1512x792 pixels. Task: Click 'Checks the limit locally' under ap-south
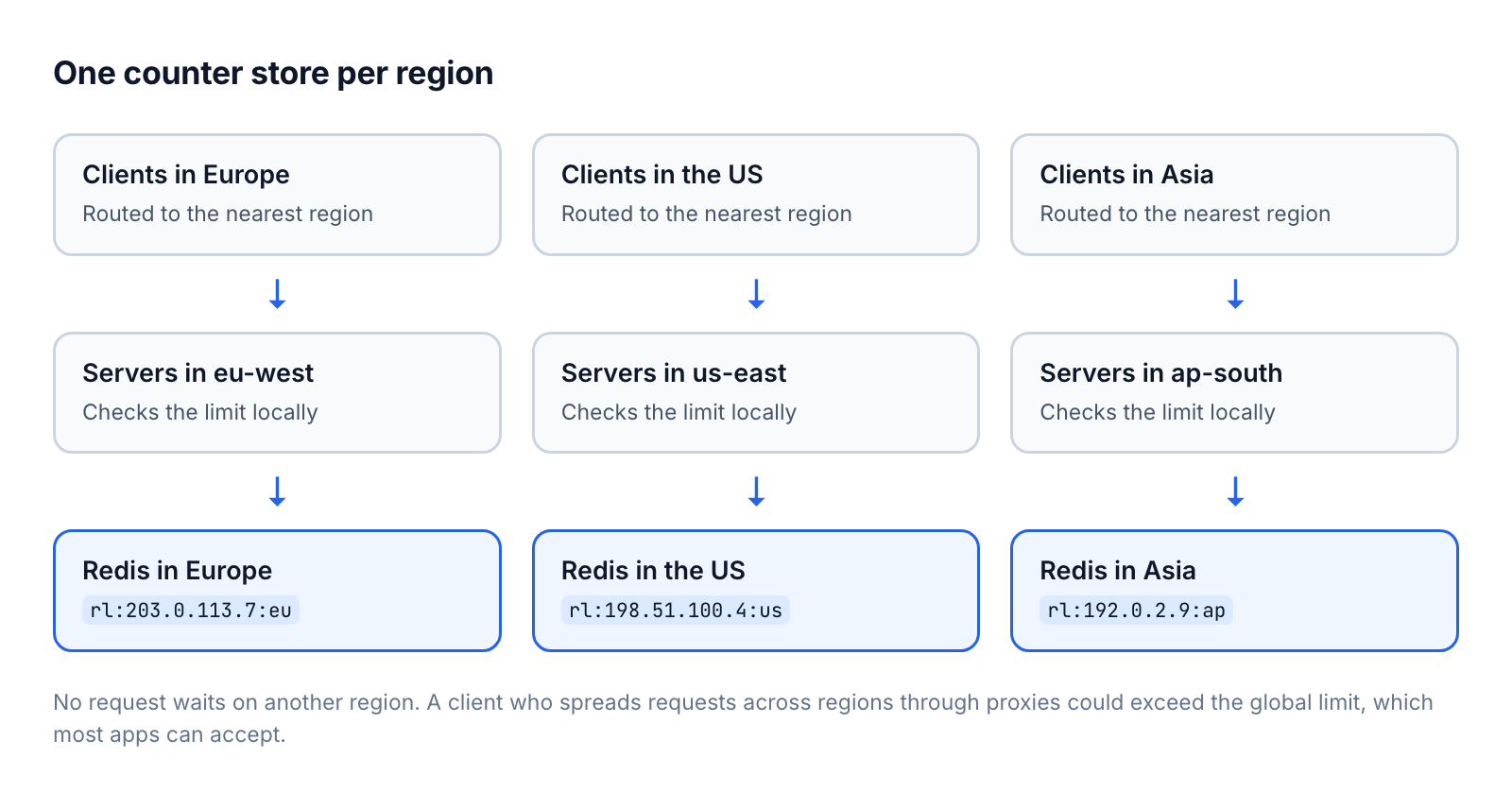tap(1158, 412)
